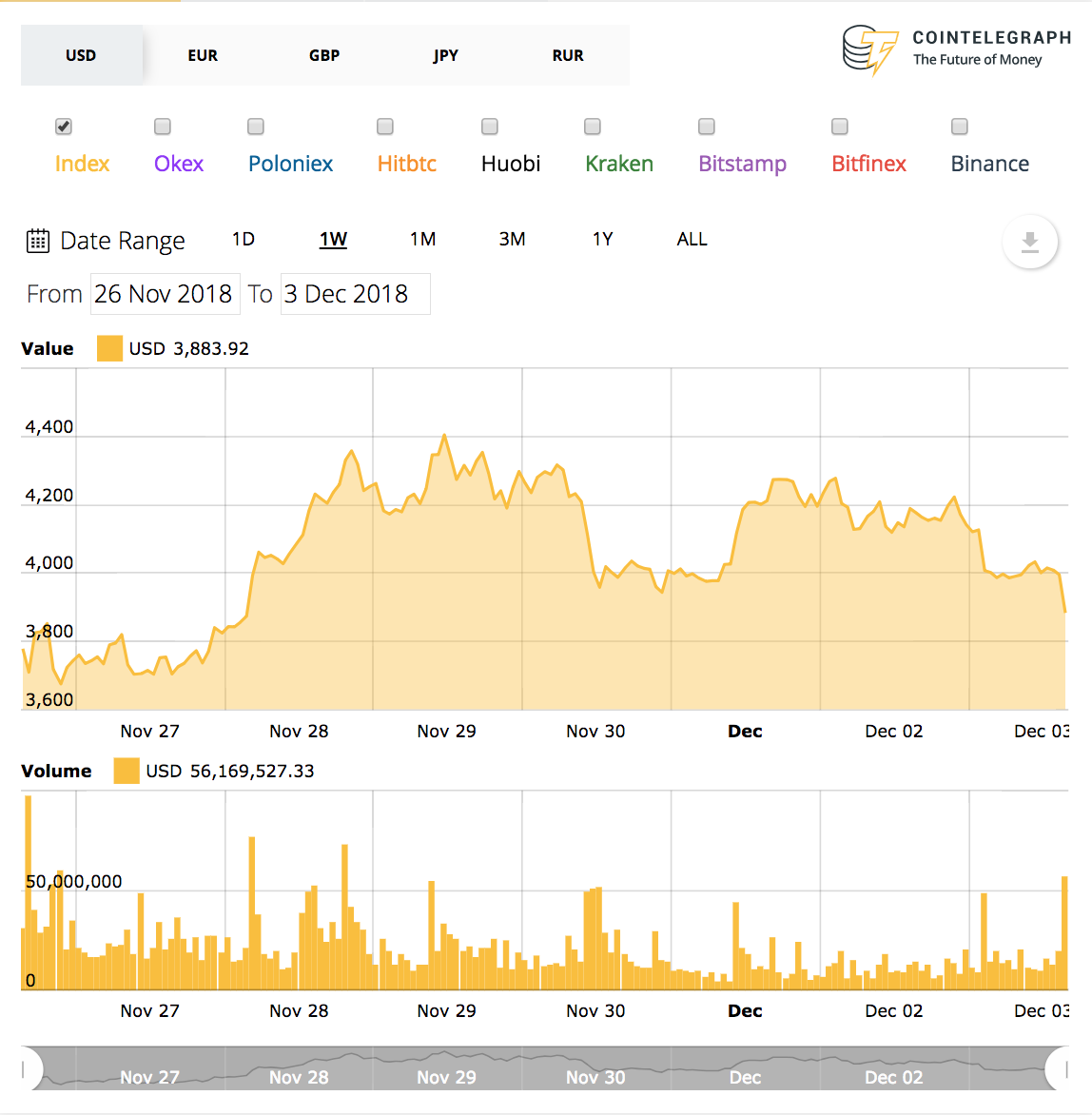
Task: Click the From date field 26 Nov 2018
Action: pyautogui.click(x=165, y=294)
